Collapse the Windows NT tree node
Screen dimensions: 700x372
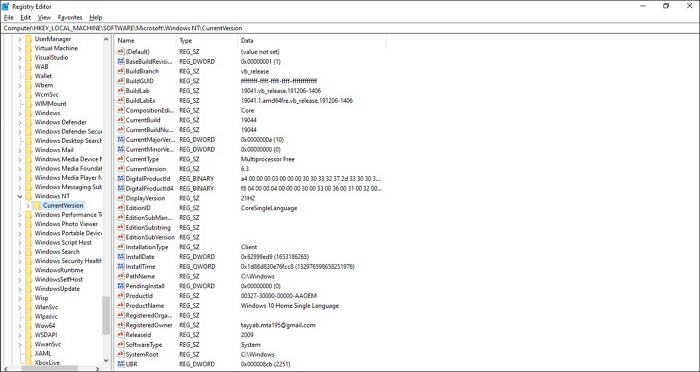[20, 196]
